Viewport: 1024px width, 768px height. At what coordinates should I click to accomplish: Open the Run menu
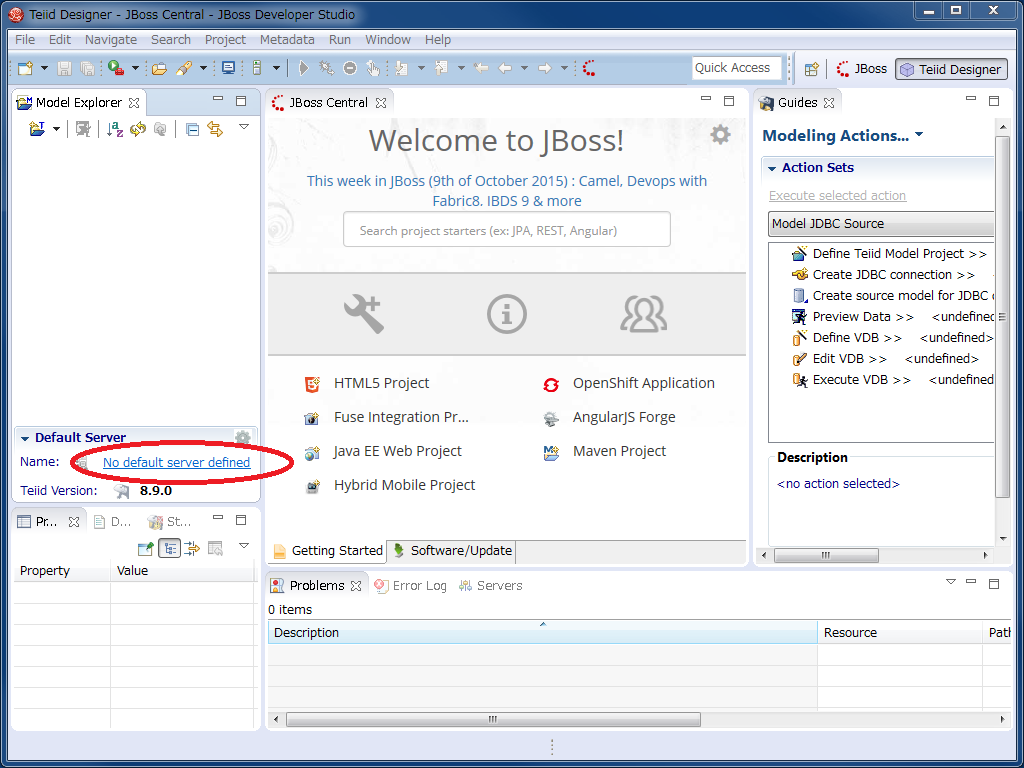click(x=340, y=39)
